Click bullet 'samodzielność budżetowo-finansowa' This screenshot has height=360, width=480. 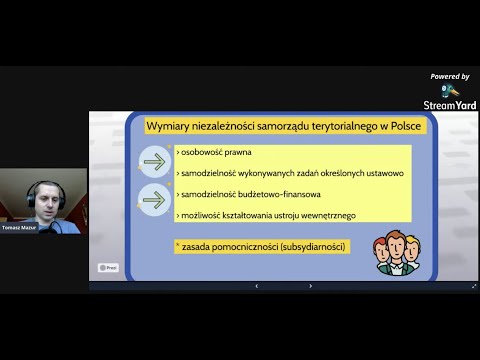click(251, 194)
